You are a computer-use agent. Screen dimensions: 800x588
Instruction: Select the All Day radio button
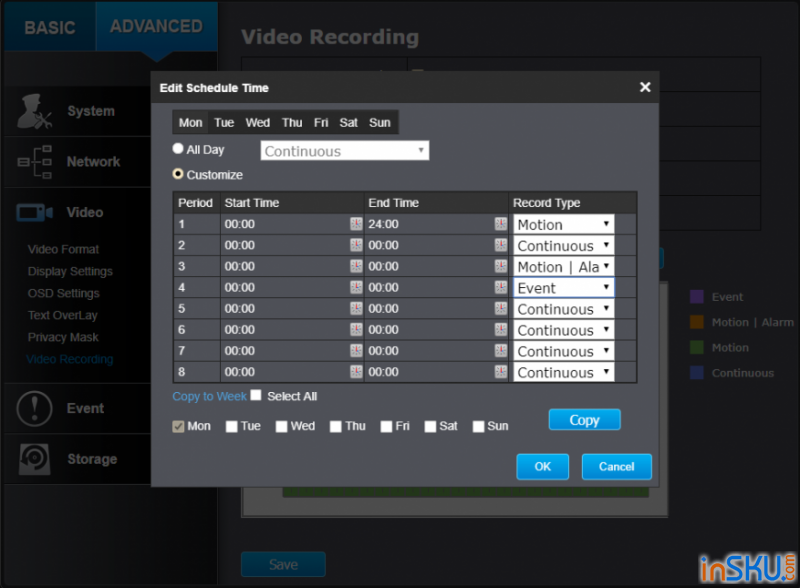[x=178, y=149]
